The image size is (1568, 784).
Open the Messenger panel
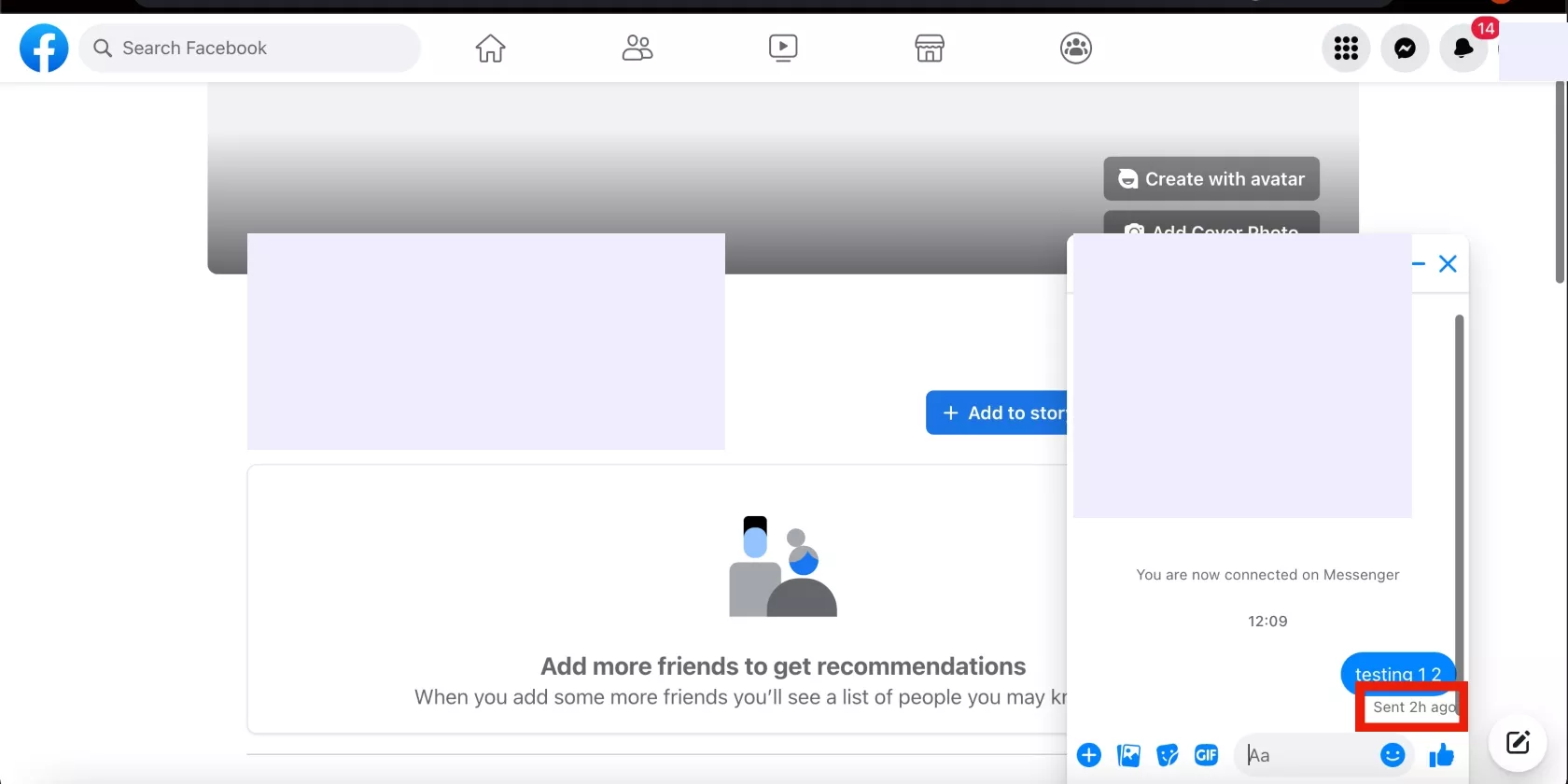coord(1405,48)
